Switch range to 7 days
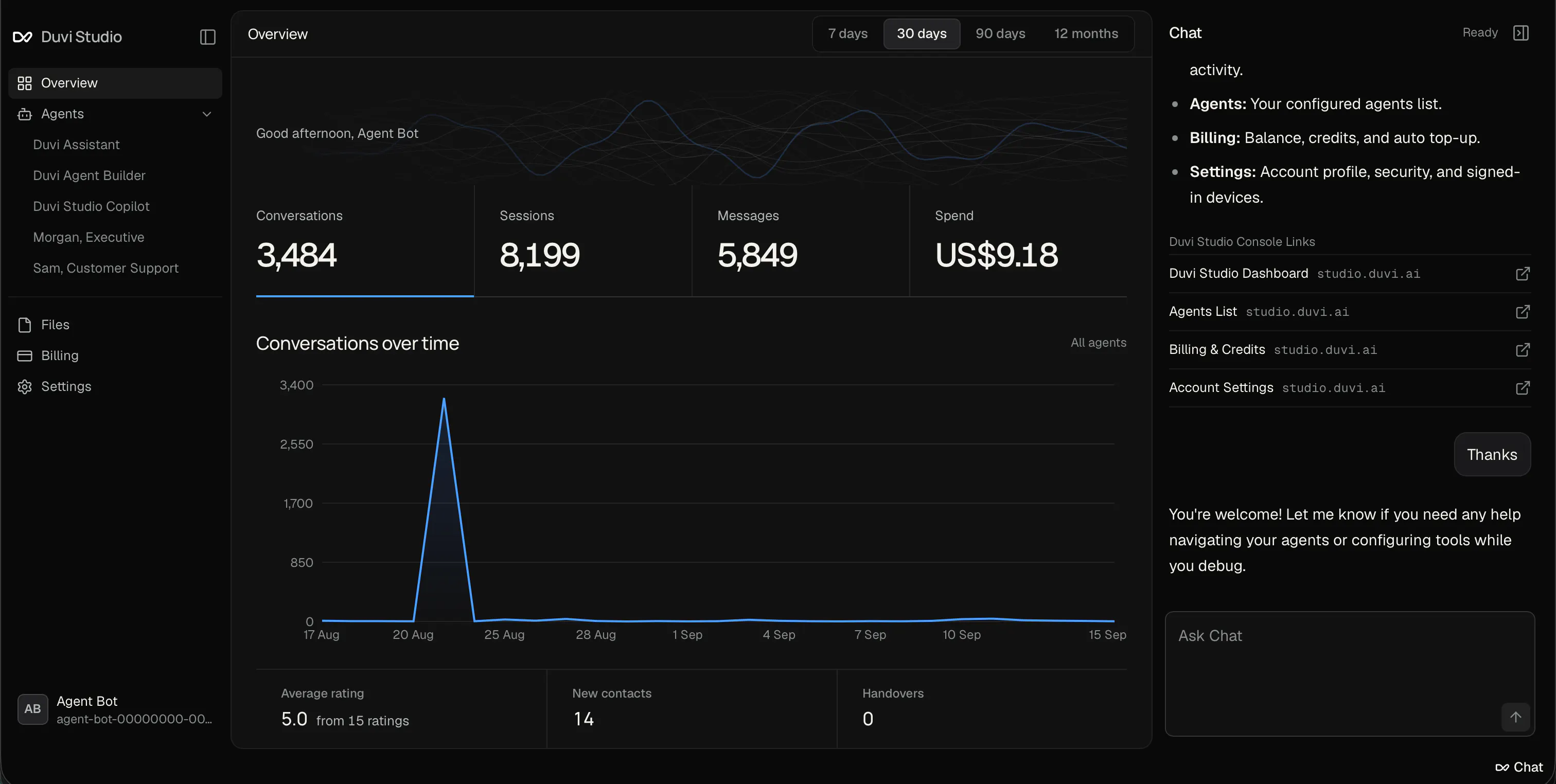The image size is (1556, 784). (x=847, y=34)
